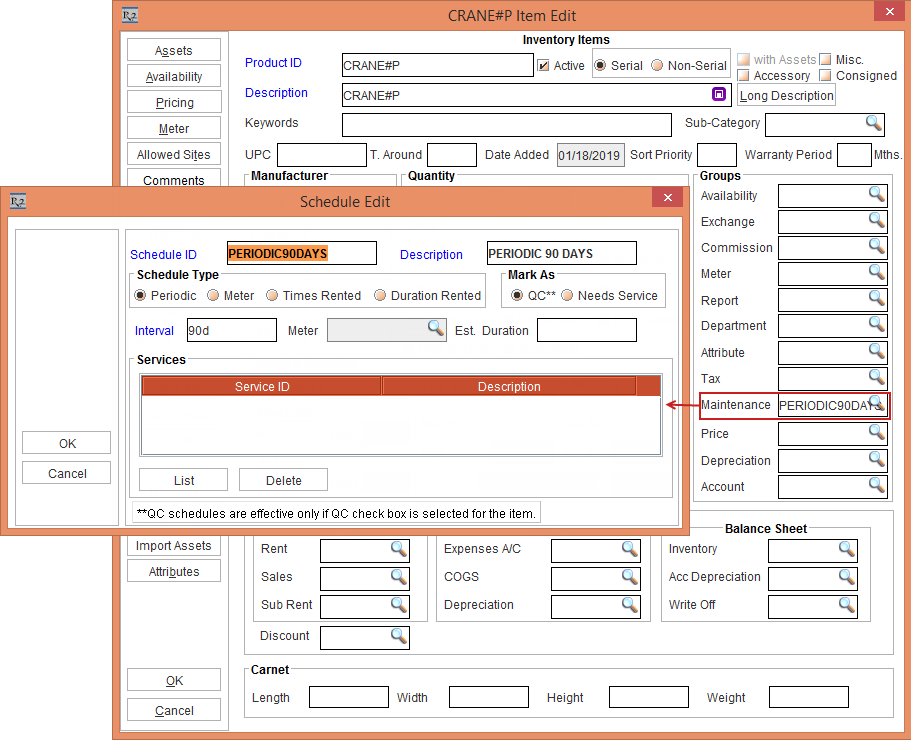Open the Meter lookup in Schedule Edit
Image resolution: width=911 pixels, height=740 pixels.
coord(436,329)
